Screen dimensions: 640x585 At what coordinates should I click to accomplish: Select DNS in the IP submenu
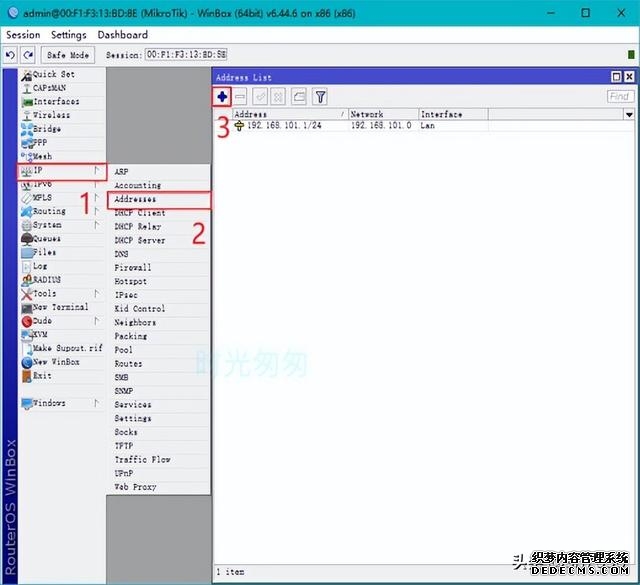pos(160,254)
